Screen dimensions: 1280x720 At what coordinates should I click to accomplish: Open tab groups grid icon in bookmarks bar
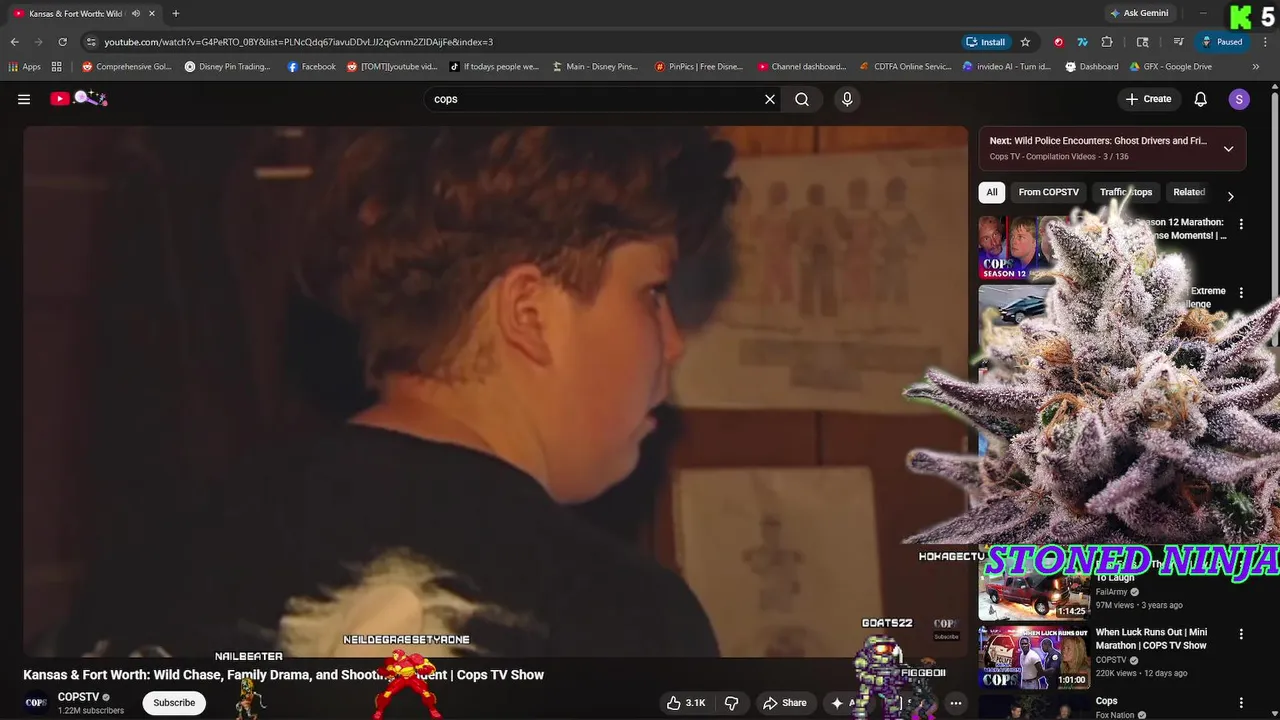tap(57, 67)
